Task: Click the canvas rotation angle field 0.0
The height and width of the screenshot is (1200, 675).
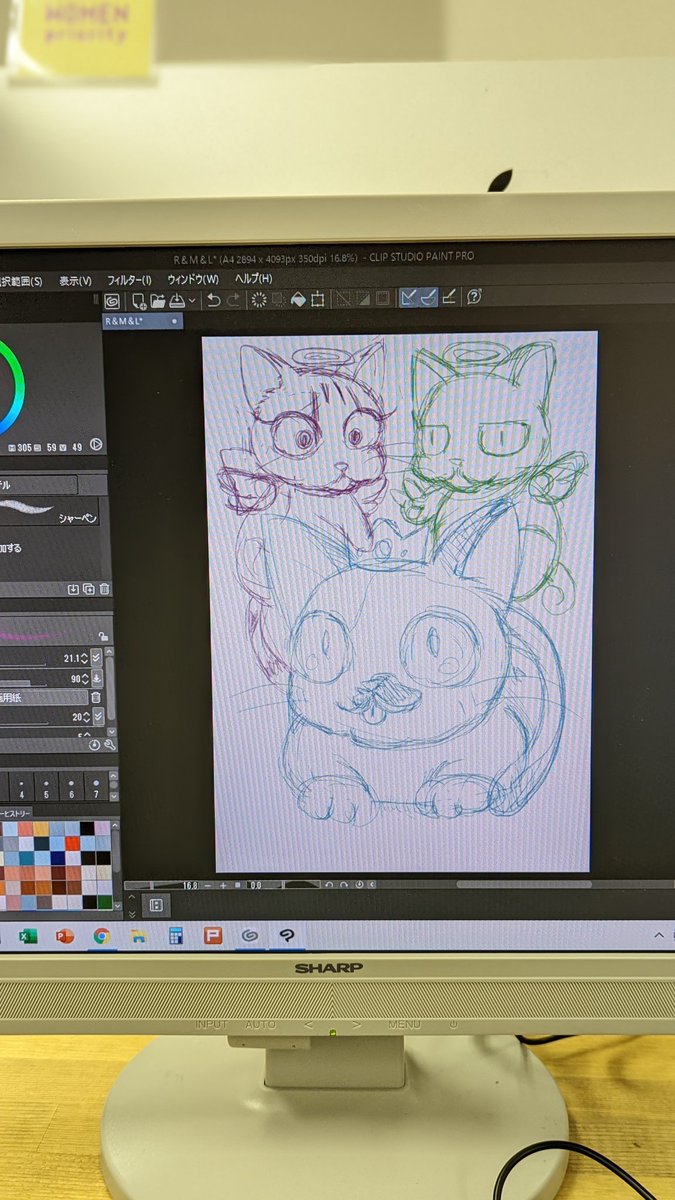Action: [255, 885]
